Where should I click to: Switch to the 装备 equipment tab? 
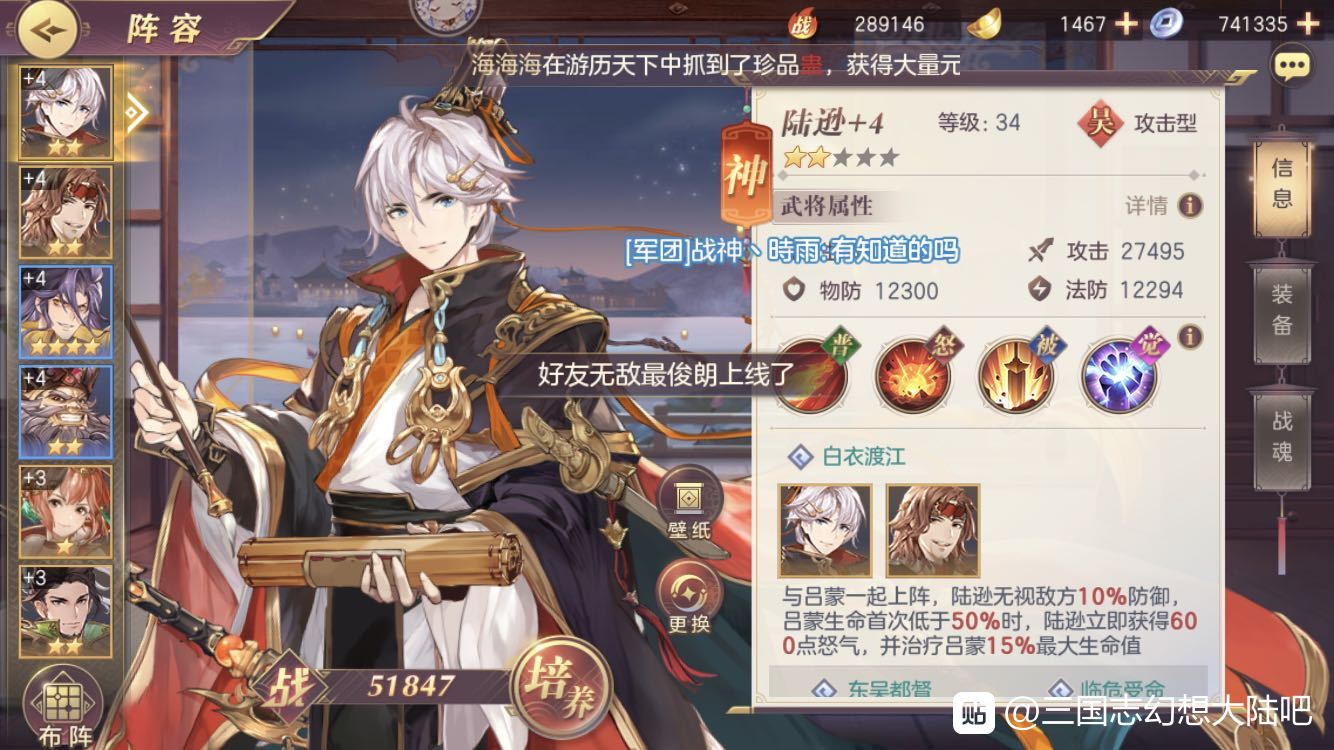point(1283,310)
